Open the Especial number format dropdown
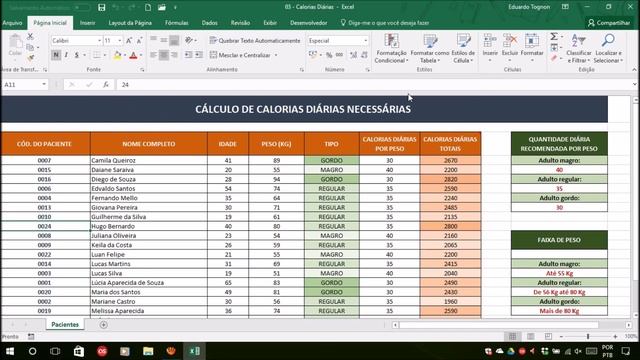This screenshot has width=640, height=360. point(365,40)
